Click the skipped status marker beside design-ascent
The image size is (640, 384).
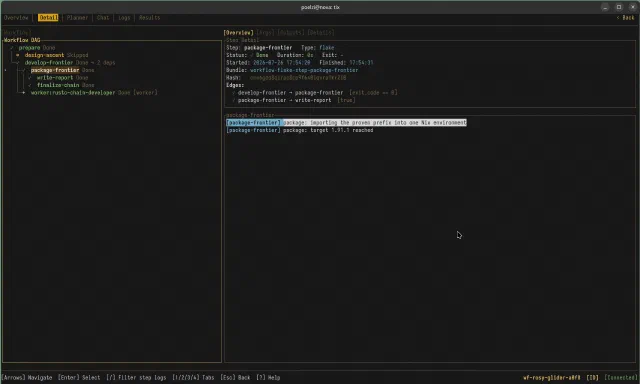[x=18, y=55]
